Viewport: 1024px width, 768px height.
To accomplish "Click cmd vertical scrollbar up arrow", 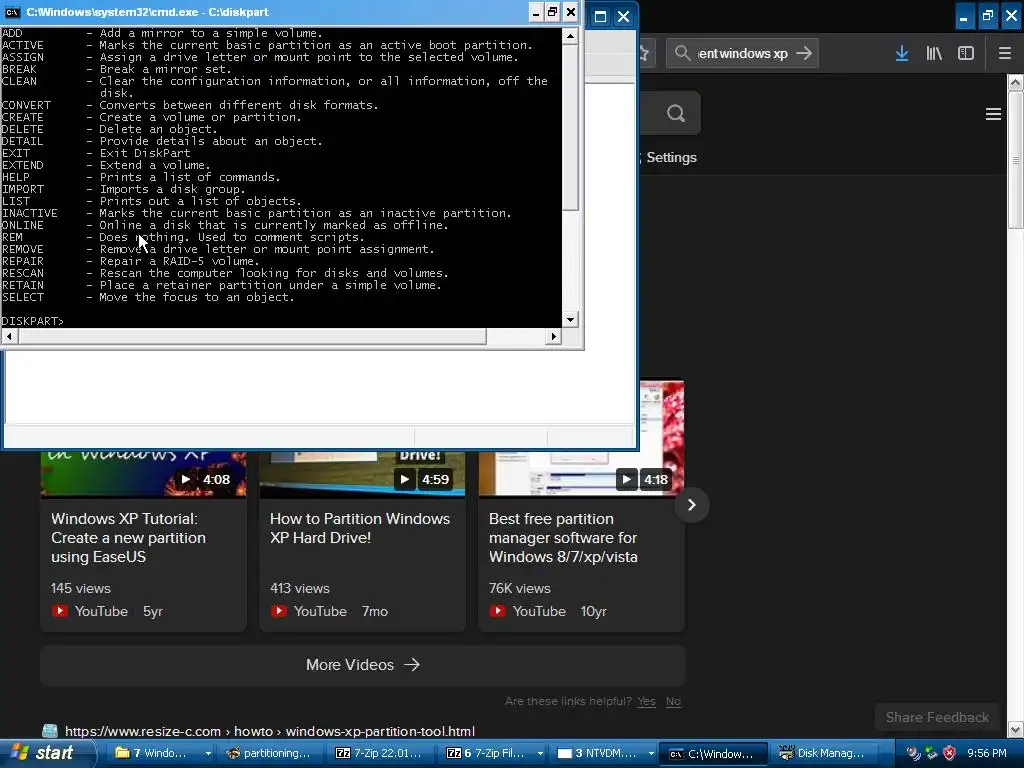I will click(570, 36).
